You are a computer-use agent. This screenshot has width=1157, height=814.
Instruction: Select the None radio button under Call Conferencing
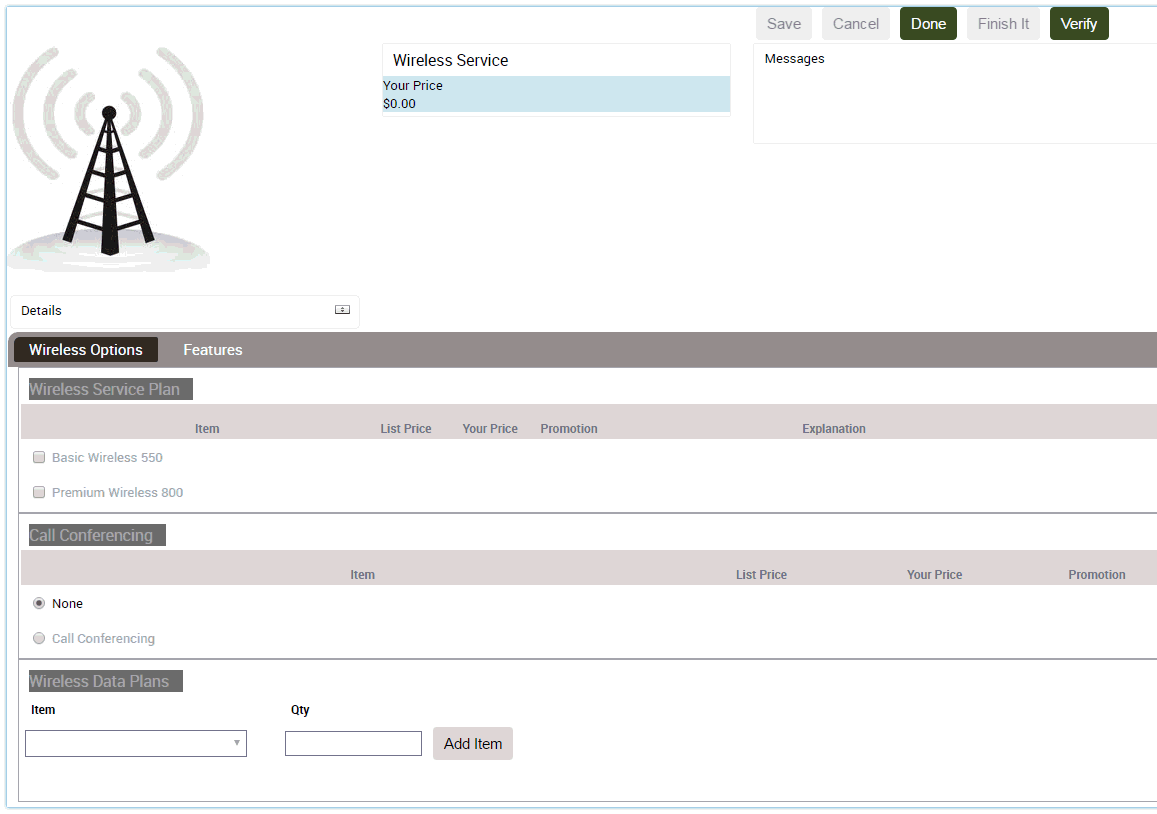point(38,603)
